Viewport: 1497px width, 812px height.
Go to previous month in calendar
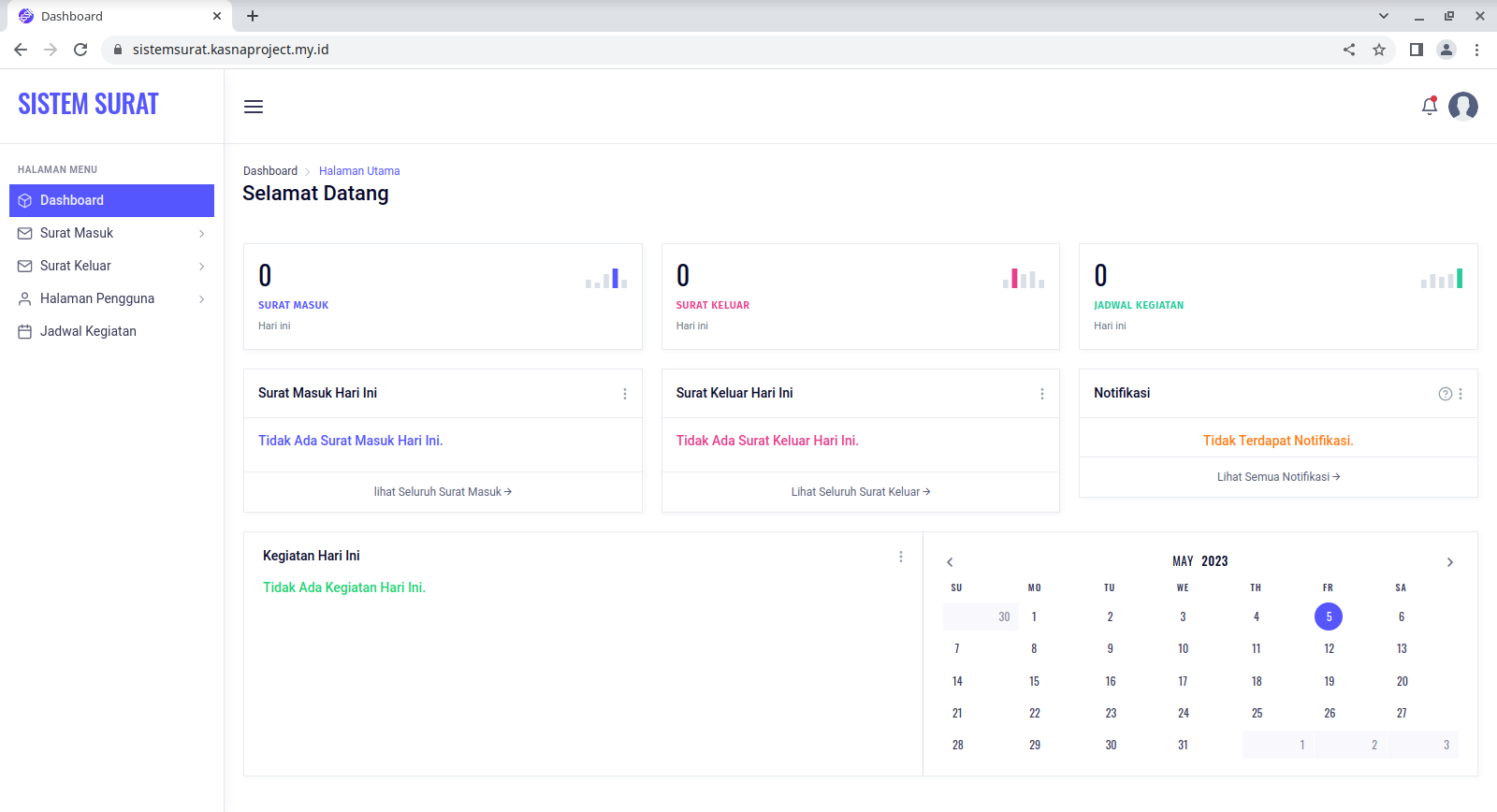coord(950,562)
